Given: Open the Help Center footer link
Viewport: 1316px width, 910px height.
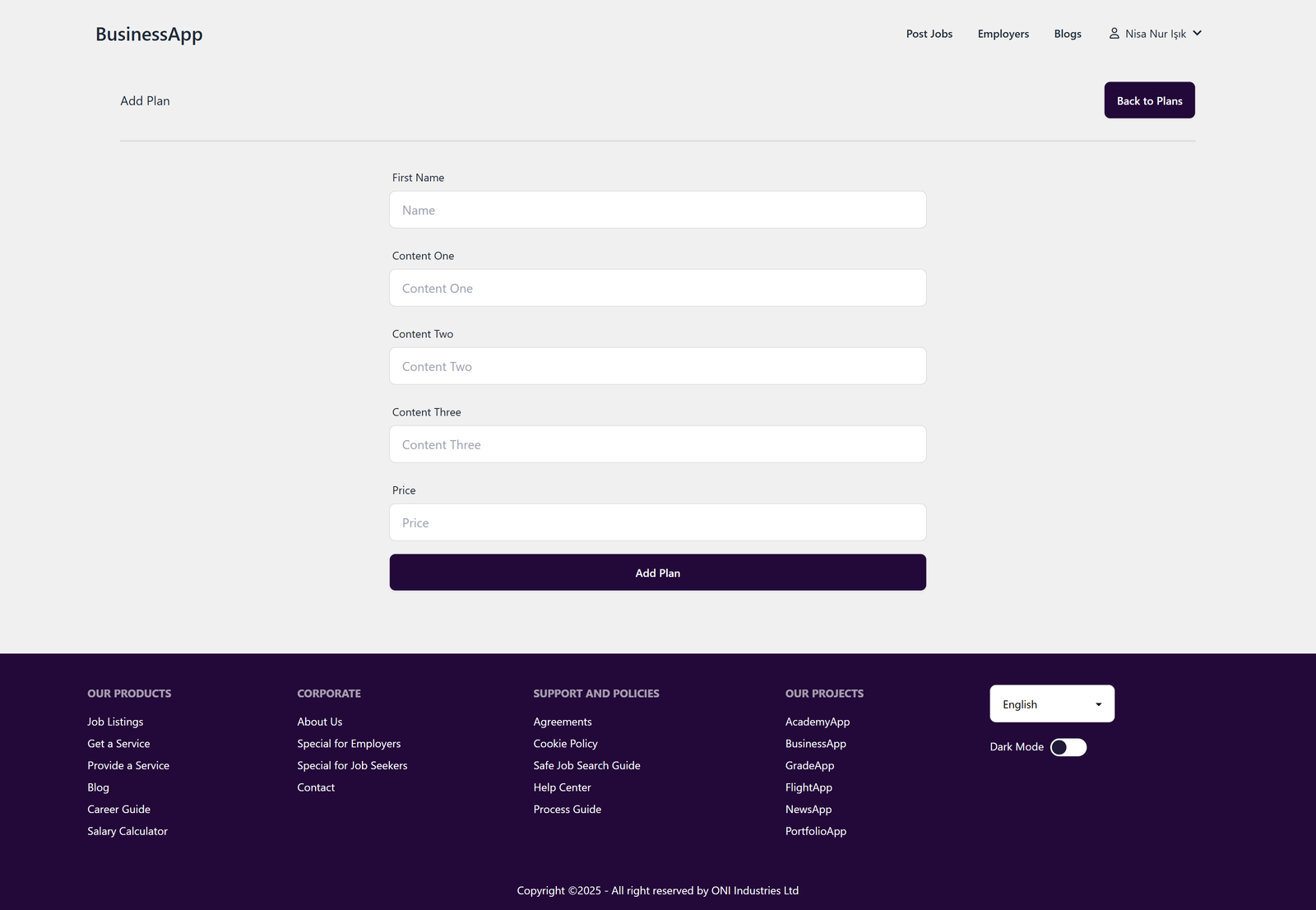Looking at the screenshot, I should 562,788.
